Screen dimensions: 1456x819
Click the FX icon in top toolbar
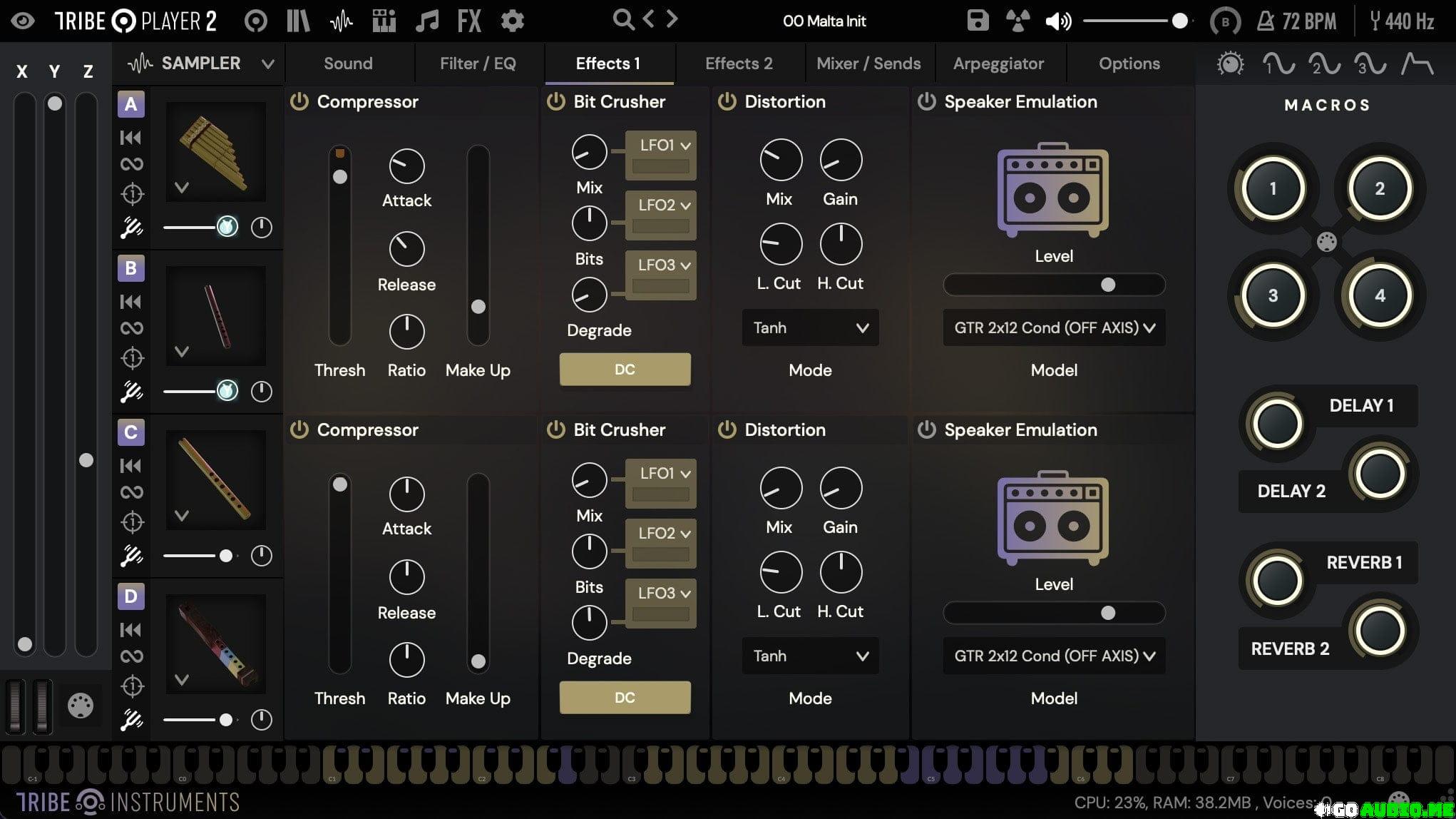tap(469, 21)
